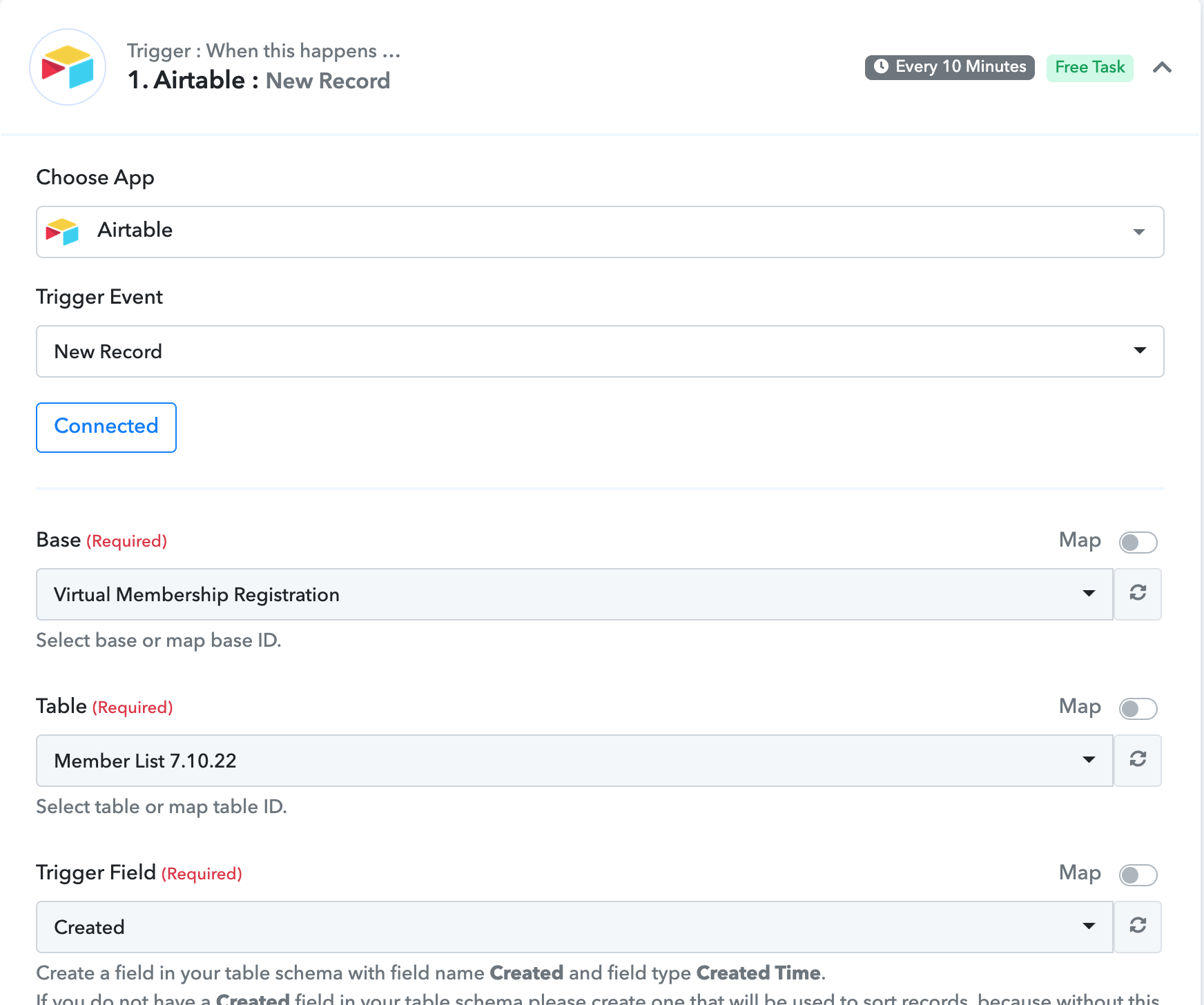Refresh the Trigger Field options
Image resolution: width=1204 pixels, height=1005 pixels.
click(x=1138, y=926)
